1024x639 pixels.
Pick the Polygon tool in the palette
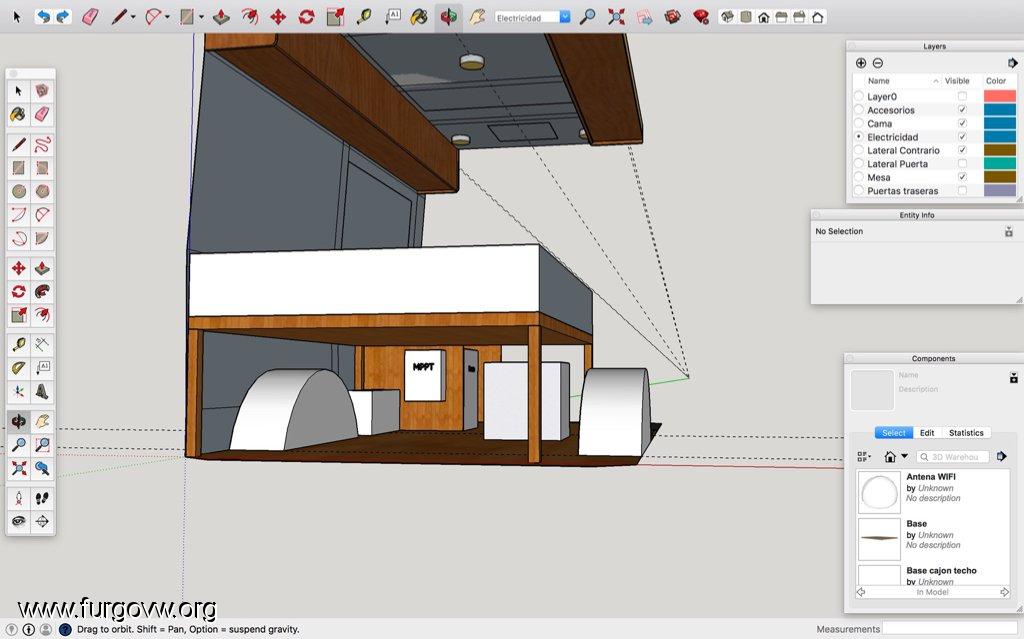pyautogui.click(x=42, y=191)
